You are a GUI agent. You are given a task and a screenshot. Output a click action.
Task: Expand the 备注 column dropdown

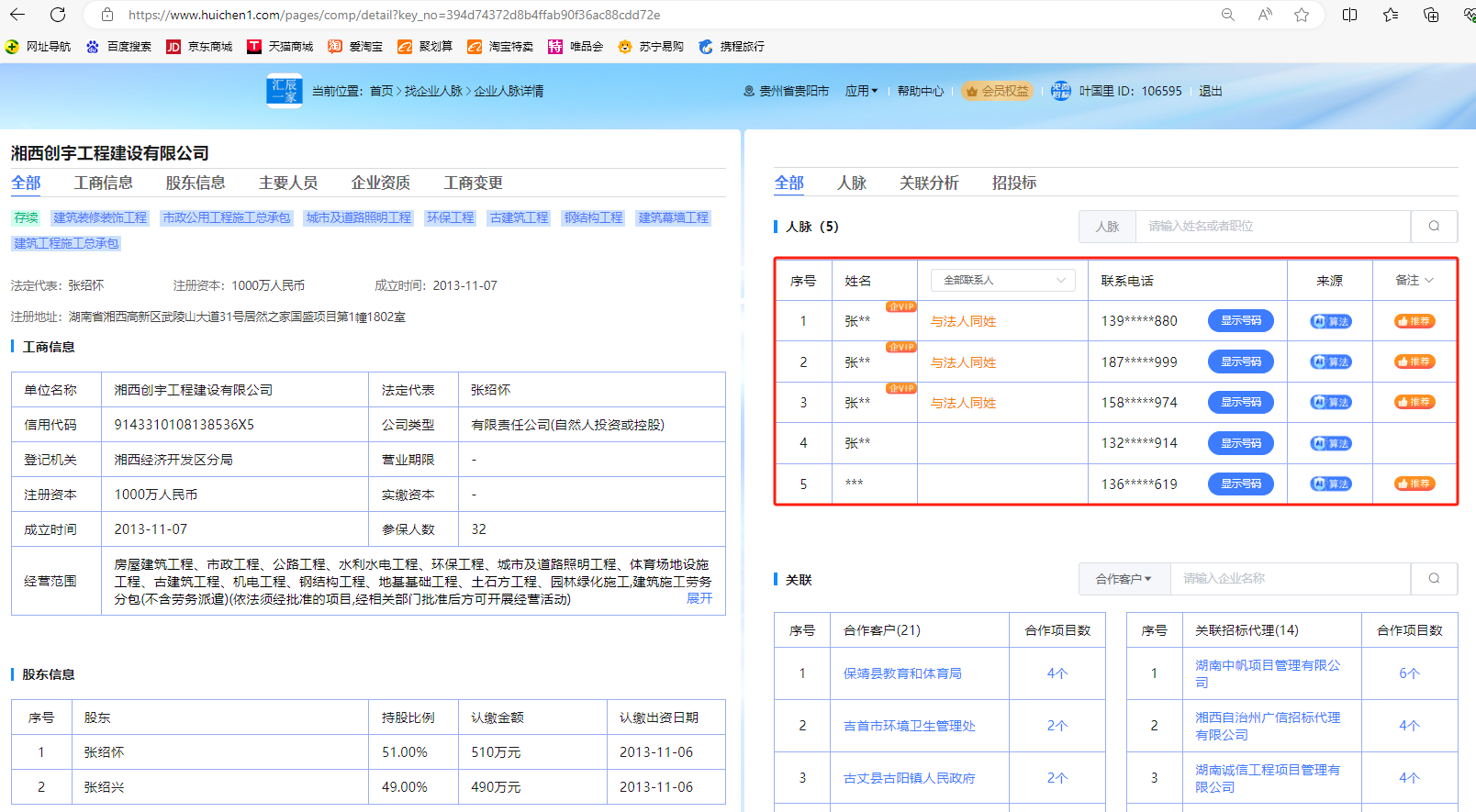pos(1414,280)
